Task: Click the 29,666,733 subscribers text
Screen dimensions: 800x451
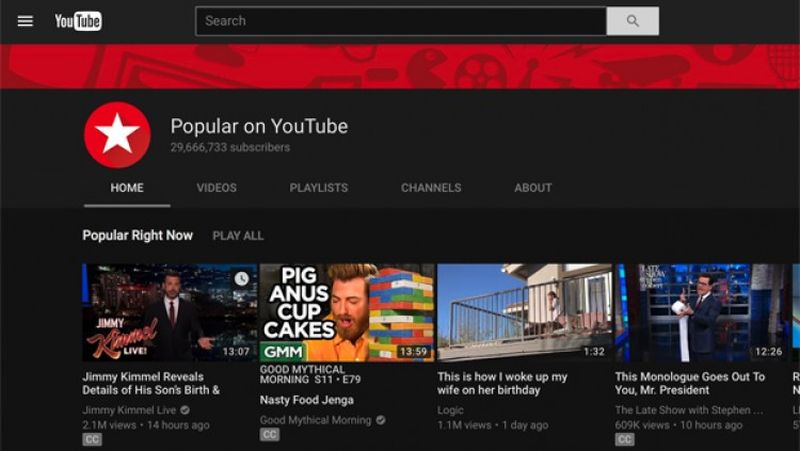Action: [x=230, y=147]
